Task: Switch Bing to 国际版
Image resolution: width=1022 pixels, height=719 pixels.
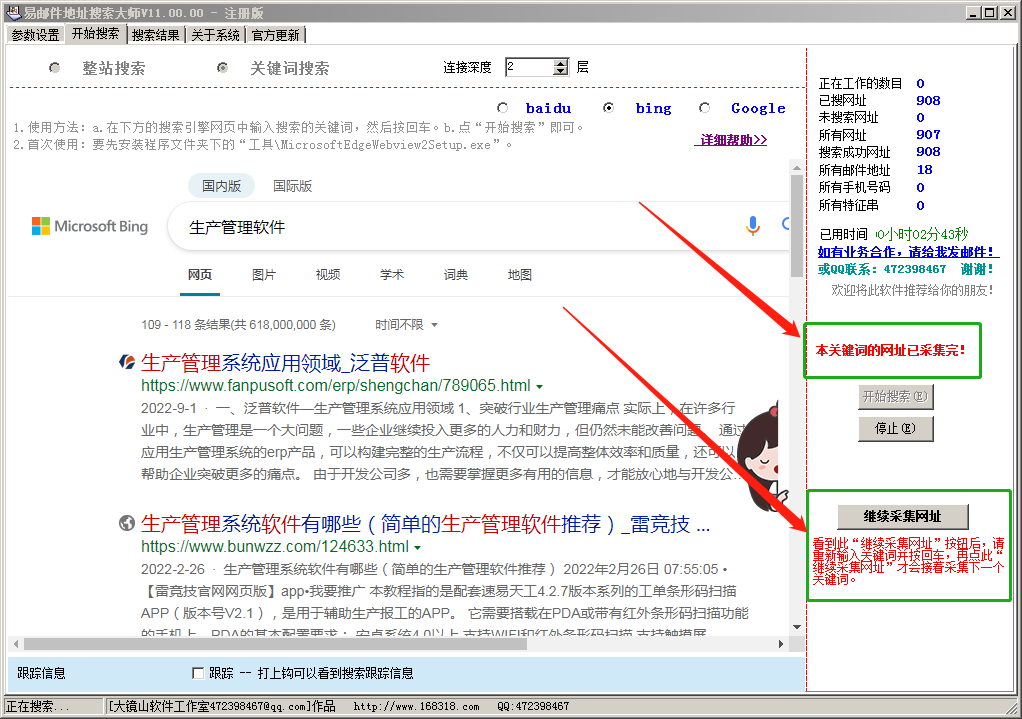Action: (292, 186)
